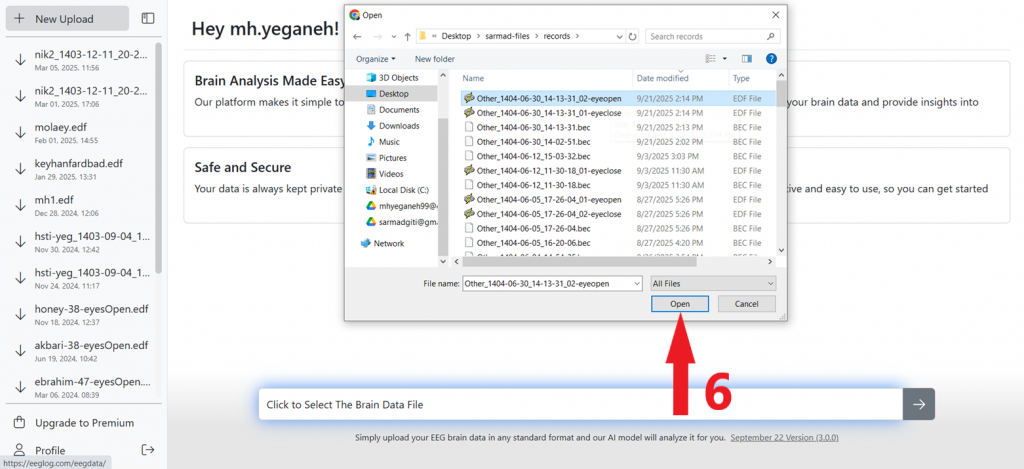The image size is (1024, 469).
Task: Click the logout icon beside Profile
Action: tap(148, 450)
